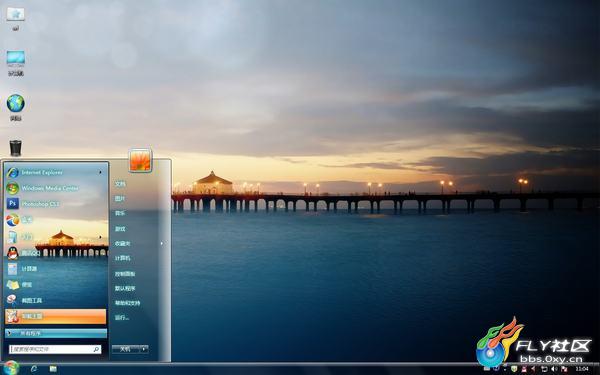Screen dimensions: 600x375
Task: Click the volume speaker tray icon
Action: 554,369
